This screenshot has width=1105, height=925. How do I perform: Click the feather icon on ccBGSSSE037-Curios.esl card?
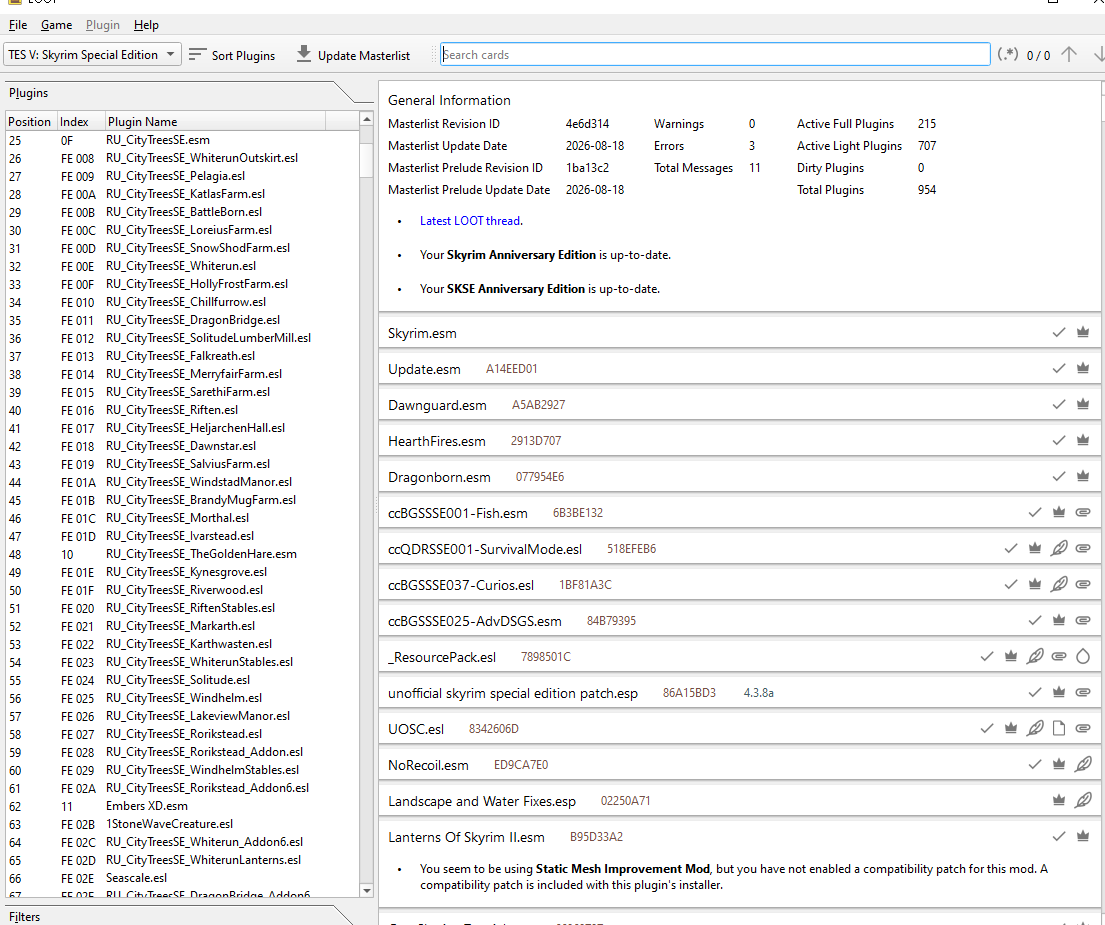(1058, 584)
